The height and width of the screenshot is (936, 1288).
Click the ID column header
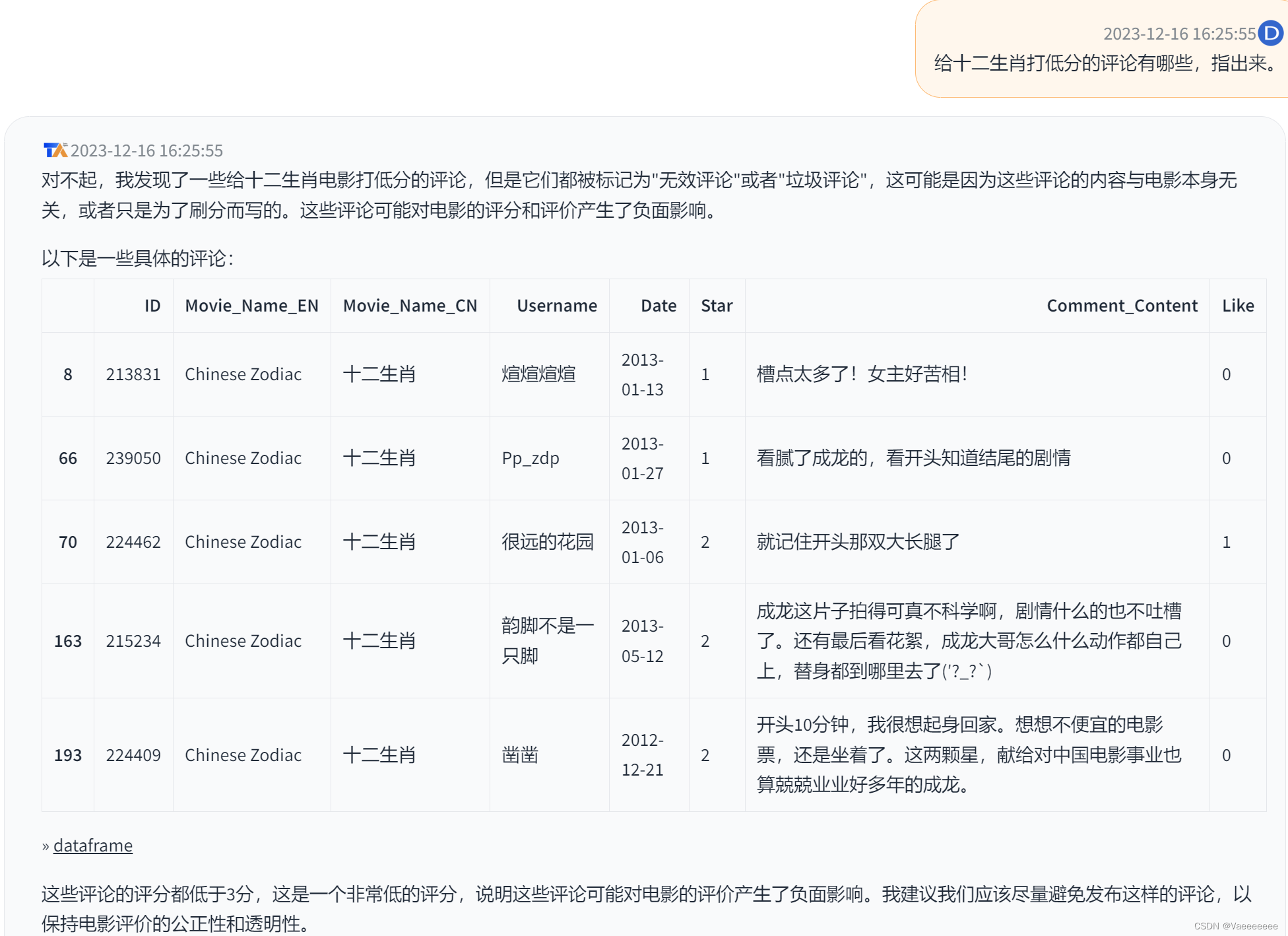(152, 306)
